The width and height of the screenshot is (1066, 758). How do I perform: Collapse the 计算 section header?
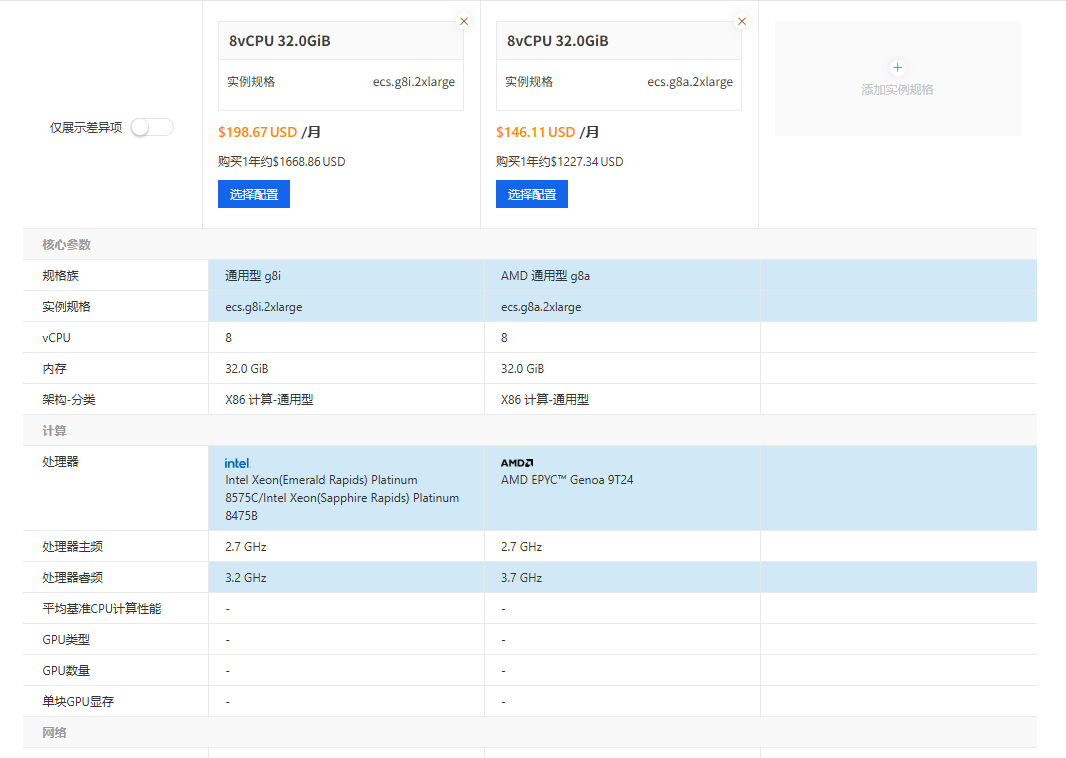pos(54,431)
